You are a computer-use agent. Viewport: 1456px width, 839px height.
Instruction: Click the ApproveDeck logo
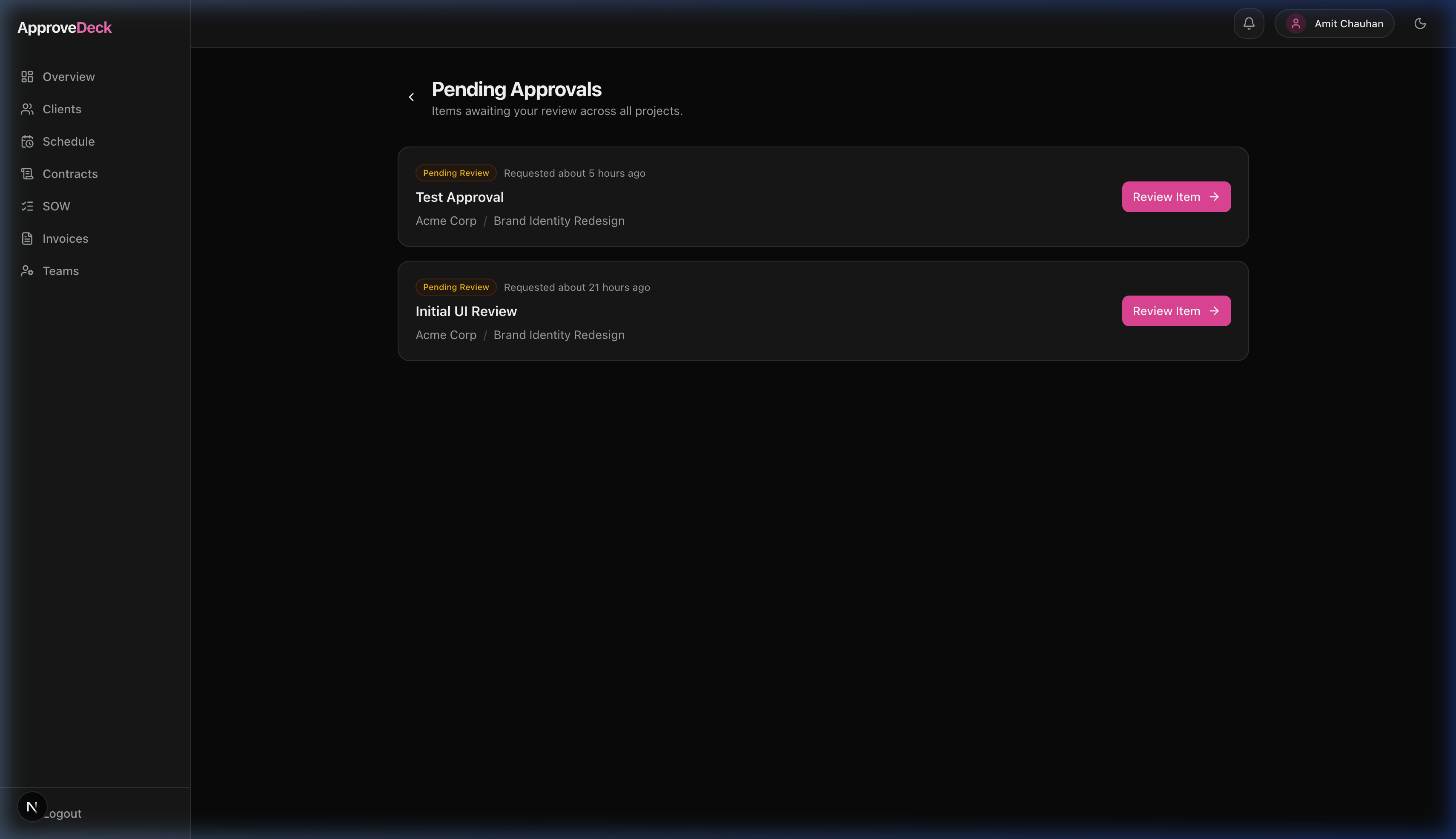pos(65,28)
